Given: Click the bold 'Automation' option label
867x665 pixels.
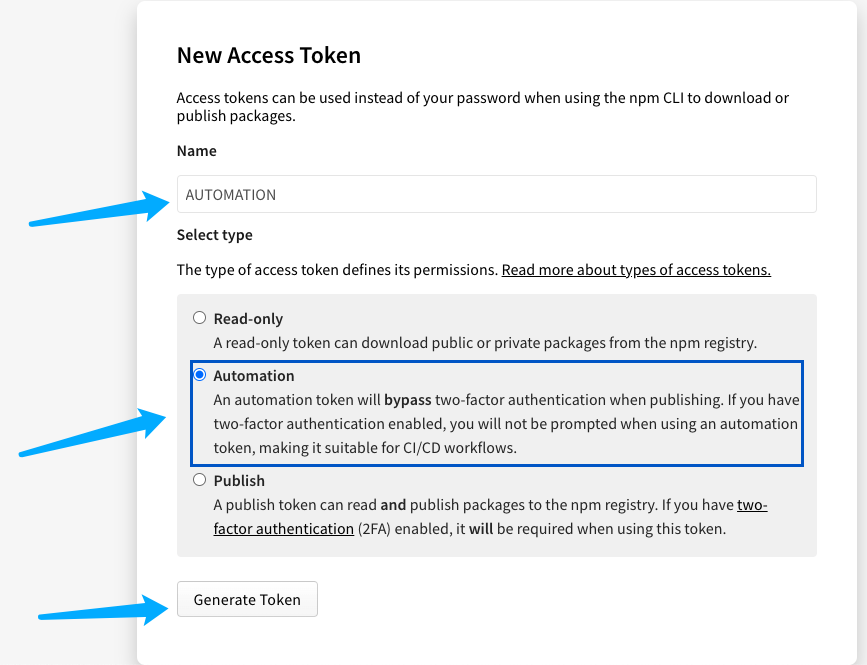Looking at the screenshot, I should [254, 376].
